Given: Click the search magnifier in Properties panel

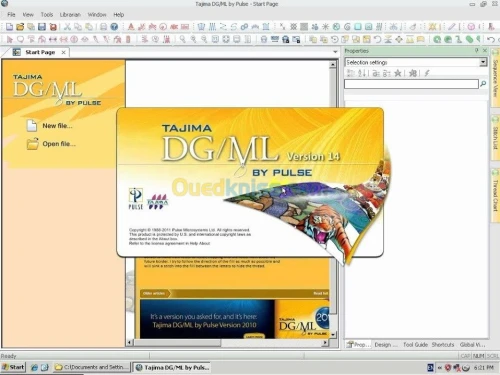Looking at the screenshot, I should [483, 84].
